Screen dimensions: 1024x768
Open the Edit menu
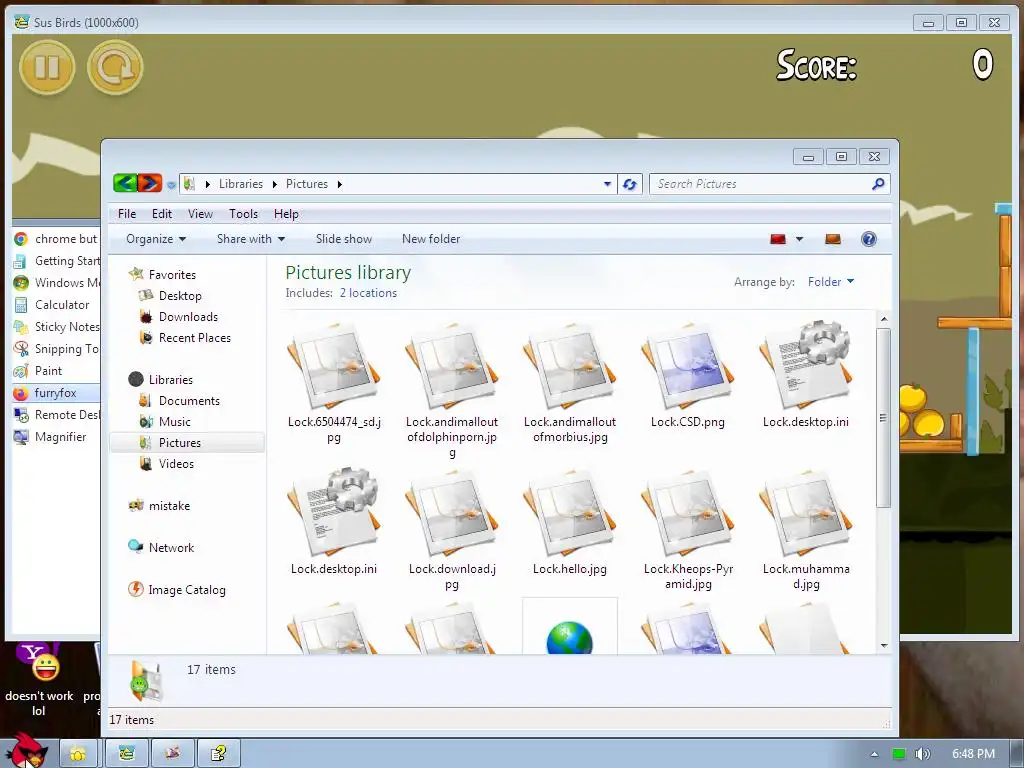click(161, 214)
